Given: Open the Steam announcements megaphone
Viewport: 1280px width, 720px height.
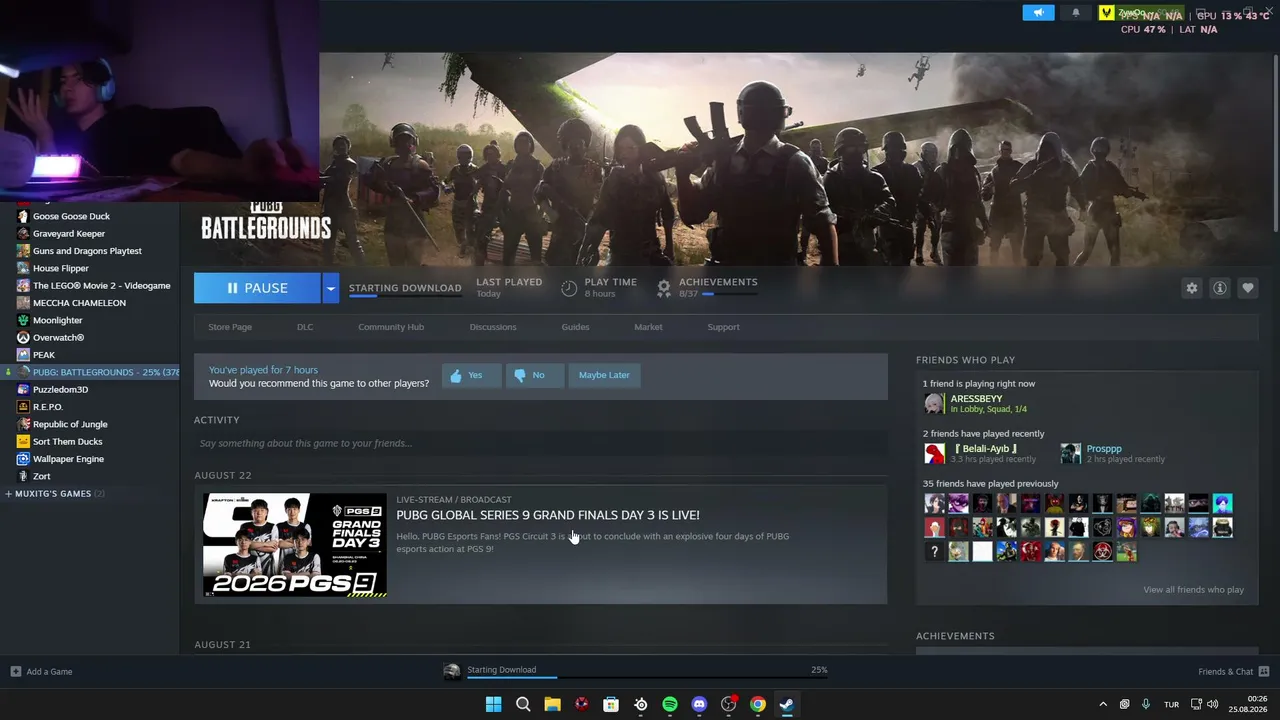Looking at the screenshot, I should point(1038,13).
